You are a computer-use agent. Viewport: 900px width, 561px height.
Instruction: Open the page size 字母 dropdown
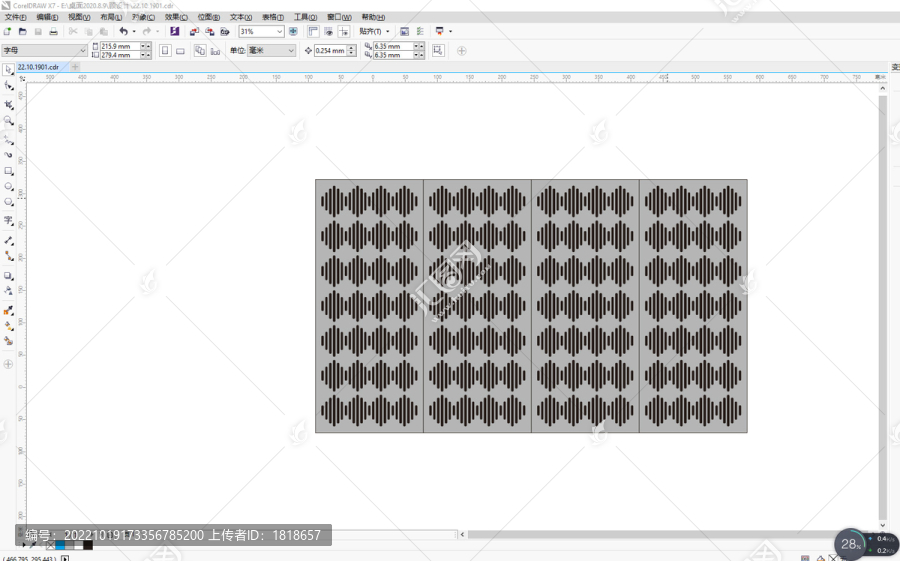tap(83, 51)
